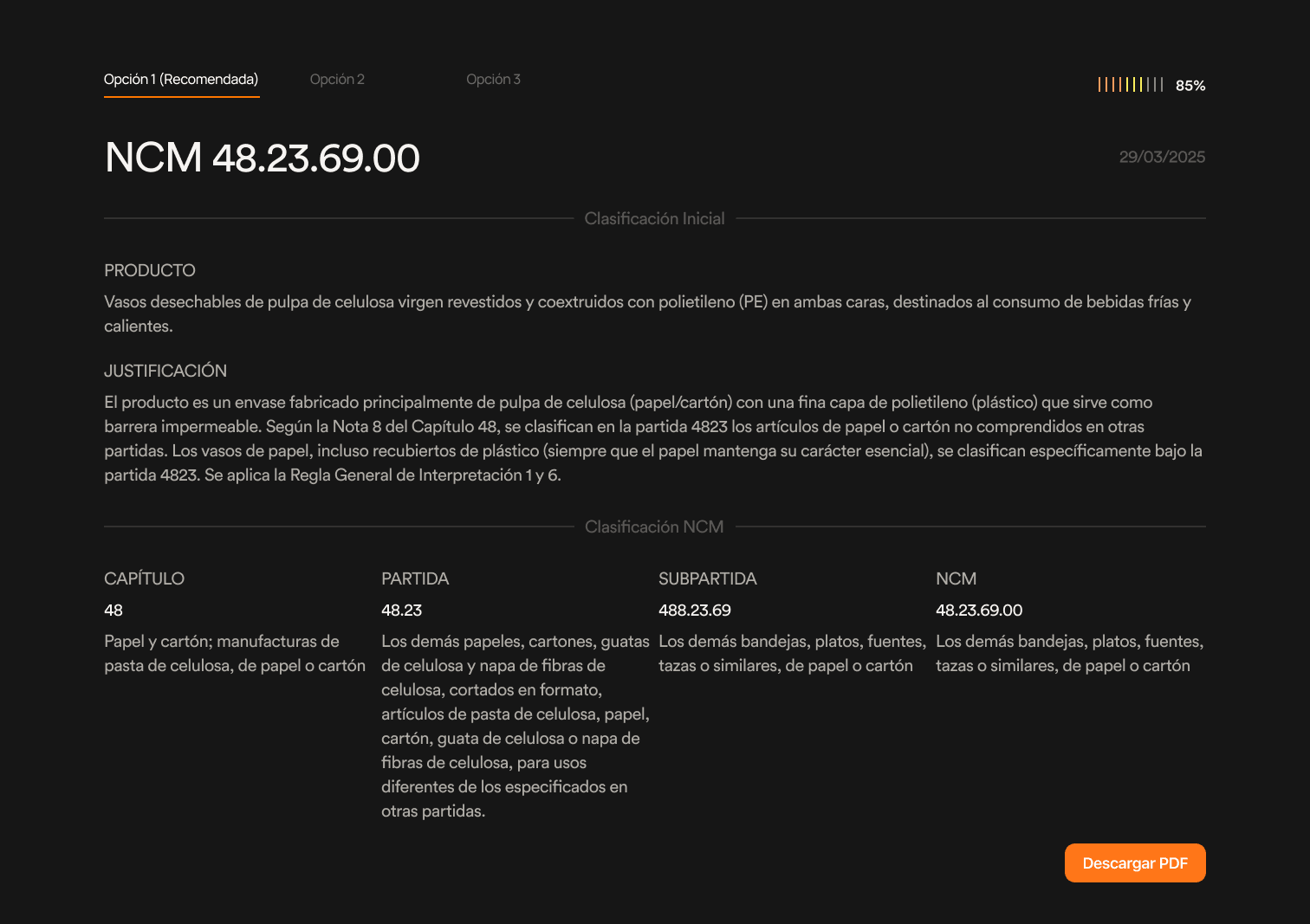Click the NCM column label
This screenshot has width=1310, height=924.
tap(957, 579)
